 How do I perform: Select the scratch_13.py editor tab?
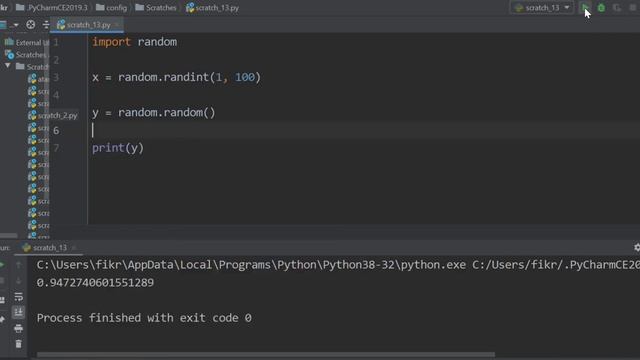point(87,25)
